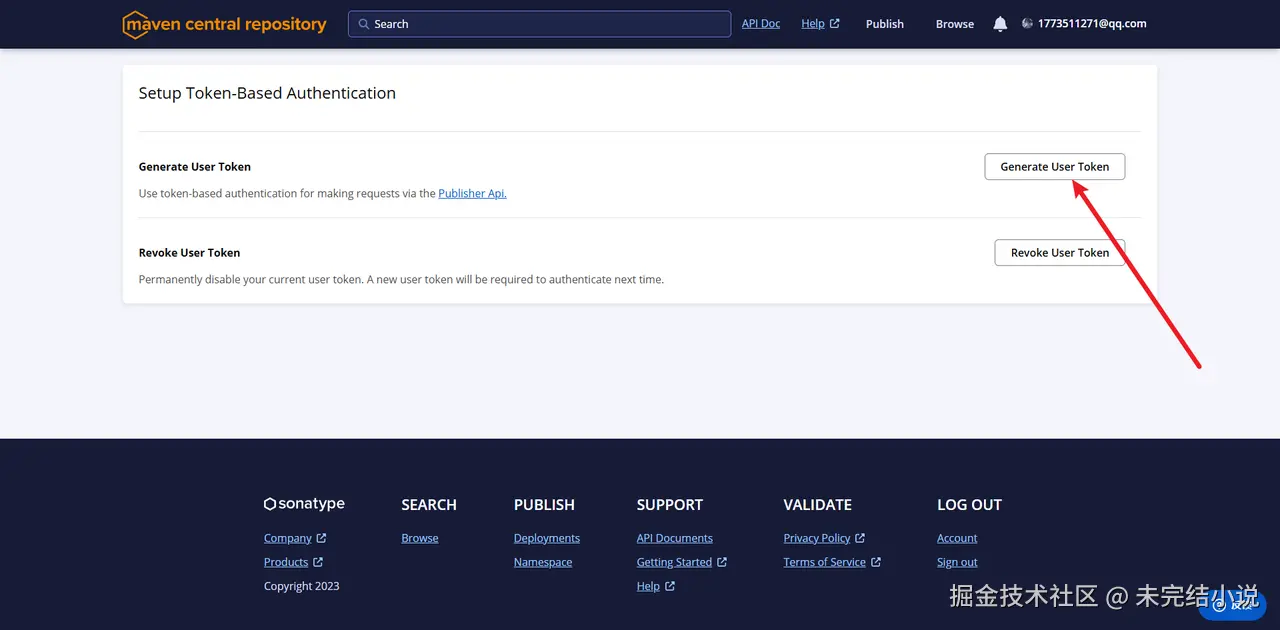Open the API Doc link in header
The image size is (1280, 630).
coord(761,24)
